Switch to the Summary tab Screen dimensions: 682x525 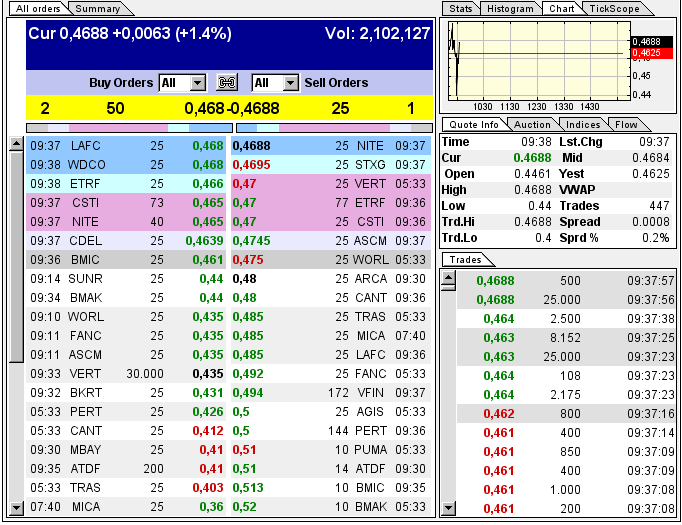pyautogui.click(x=97, y=9)
